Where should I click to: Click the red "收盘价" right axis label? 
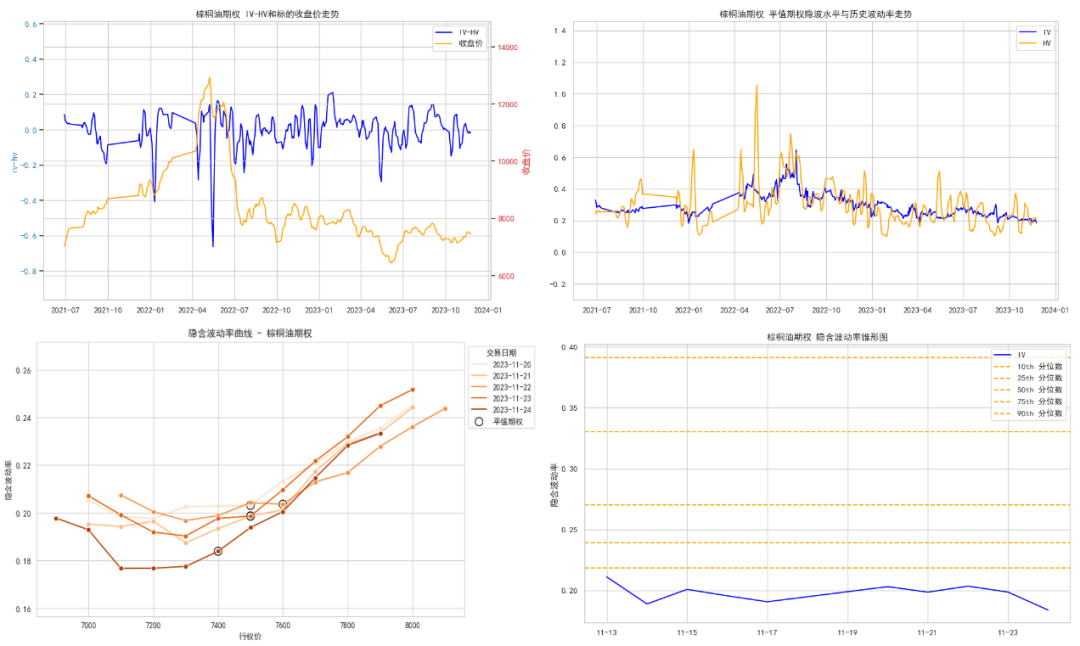coord(526,162)
